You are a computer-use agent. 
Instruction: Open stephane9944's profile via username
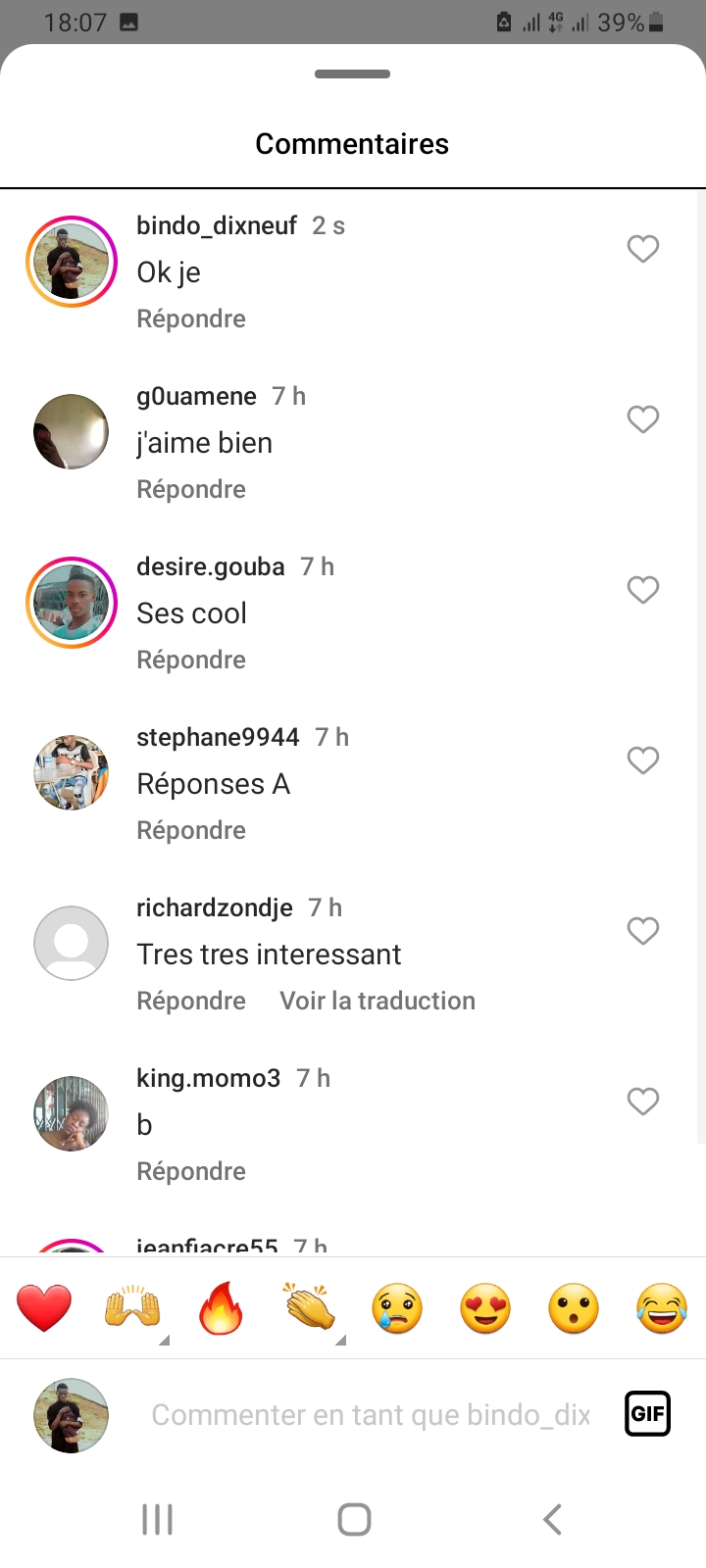click(218, 737)
